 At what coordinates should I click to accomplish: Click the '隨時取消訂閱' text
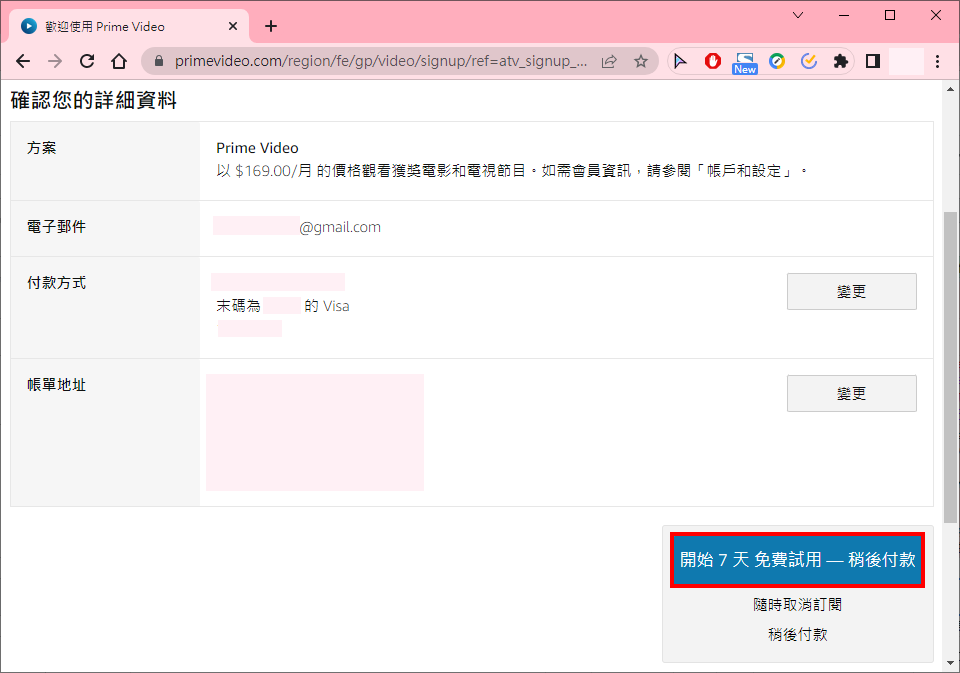pos(797,605)
